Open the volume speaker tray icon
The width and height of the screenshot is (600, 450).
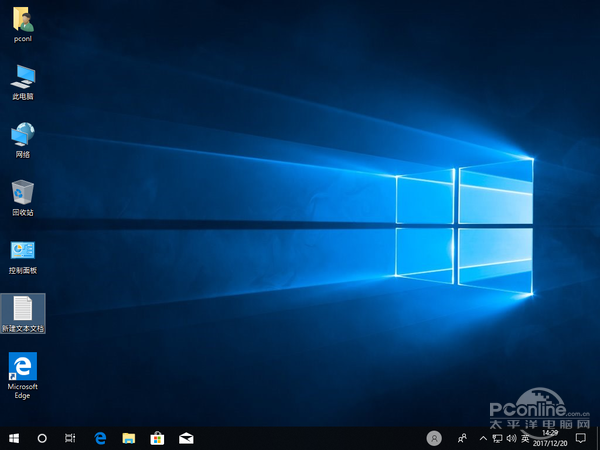tap(511, 439)
